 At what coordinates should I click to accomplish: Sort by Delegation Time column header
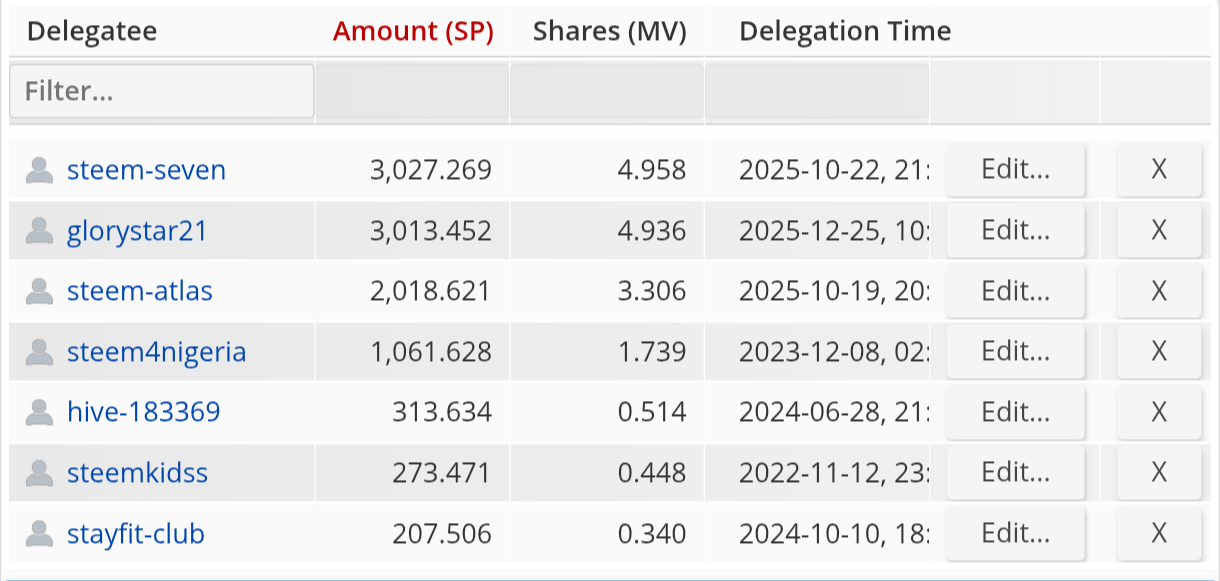845,32
